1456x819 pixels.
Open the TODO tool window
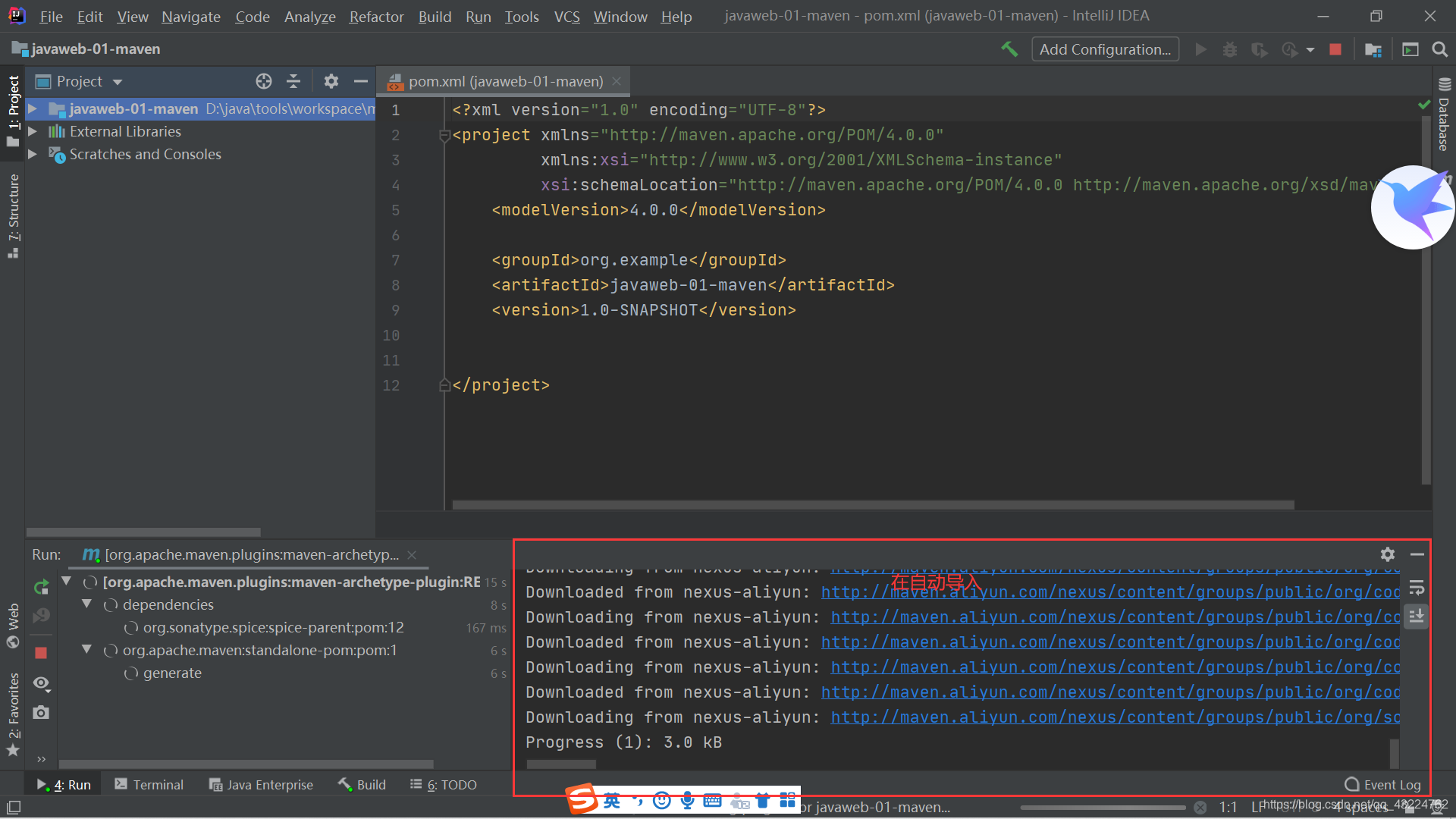444,784
